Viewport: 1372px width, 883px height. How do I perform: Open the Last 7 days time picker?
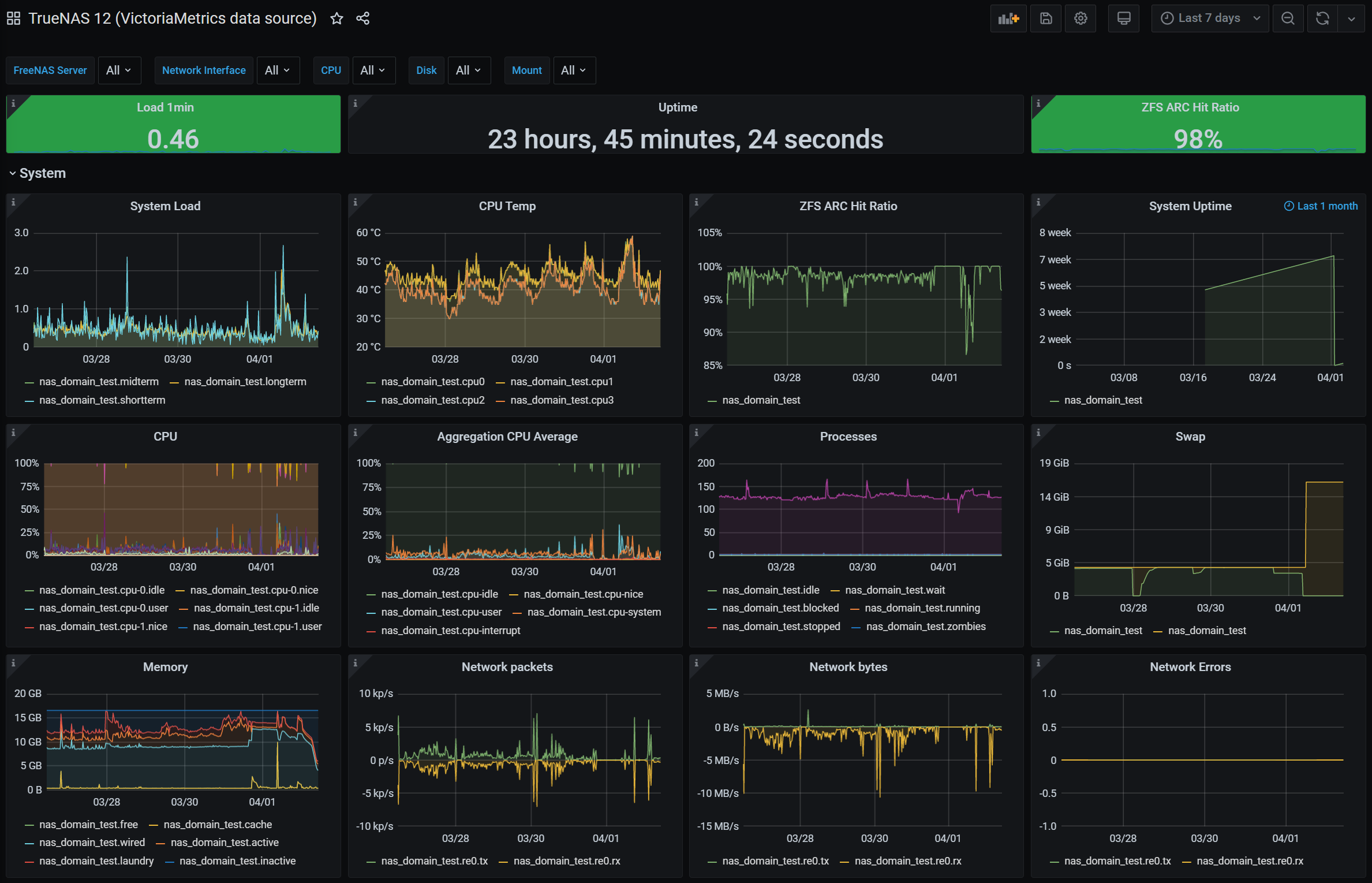point(1209,18)
